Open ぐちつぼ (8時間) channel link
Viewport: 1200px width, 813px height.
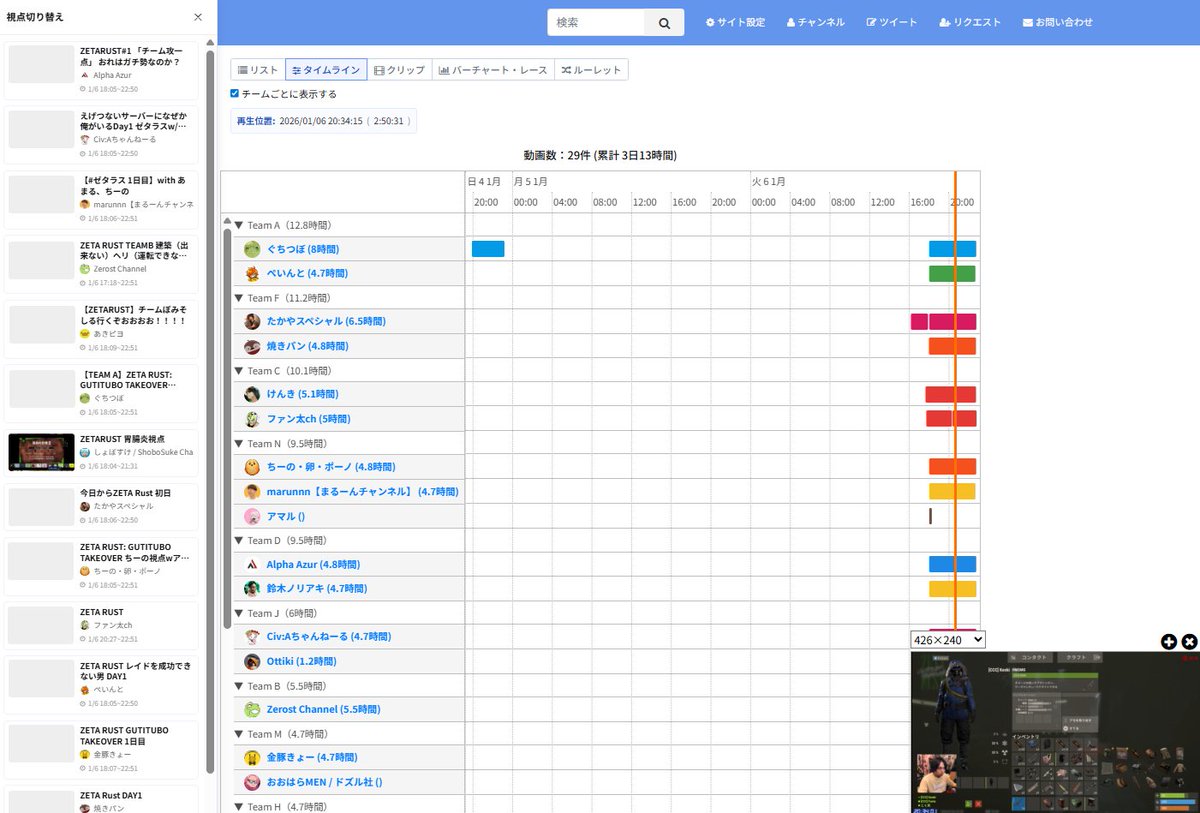click(301, 249)
